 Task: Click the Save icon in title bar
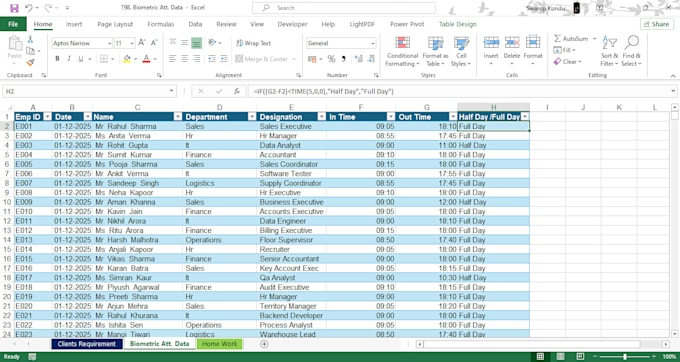tap(14, 8)
